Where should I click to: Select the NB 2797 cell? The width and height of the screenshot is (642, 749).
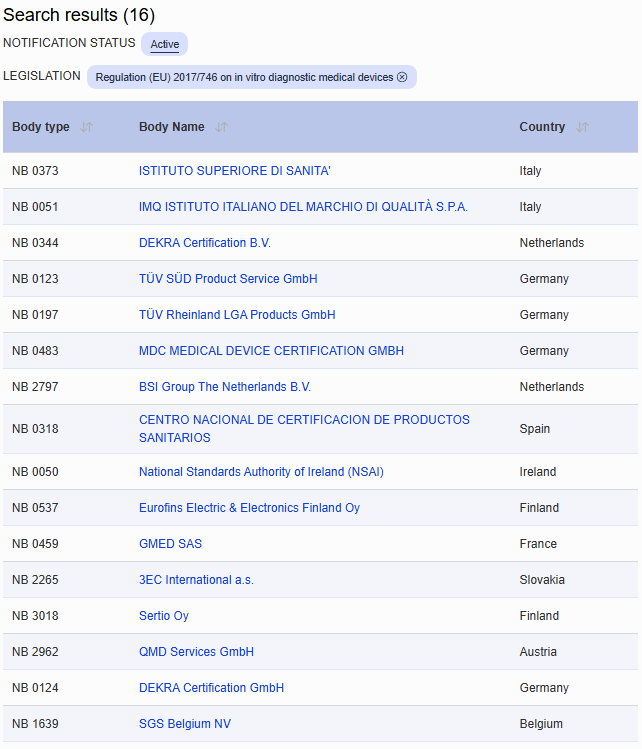(35, 387)
